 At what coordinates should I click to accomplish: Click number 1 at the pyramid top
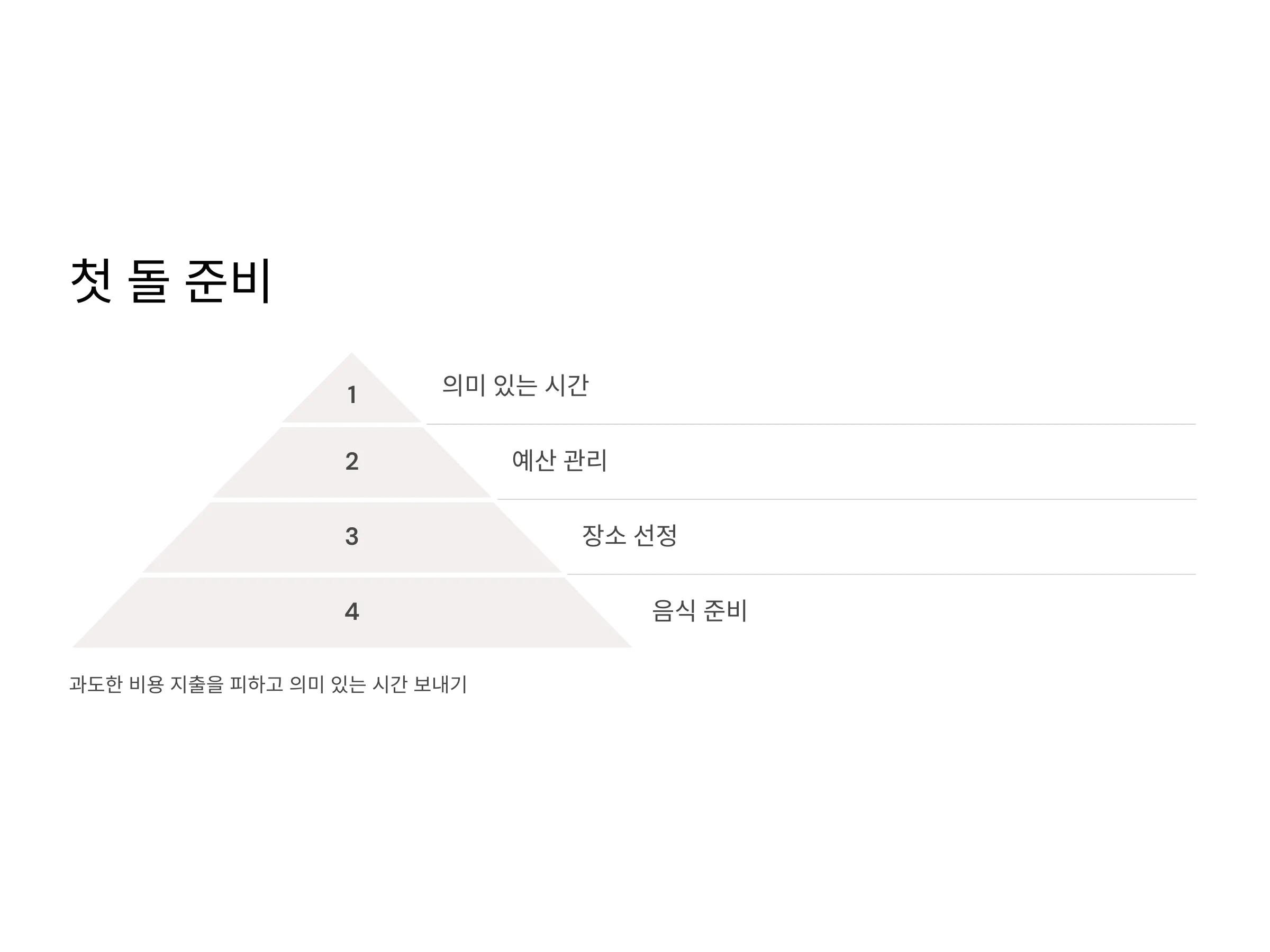point(352,395)
